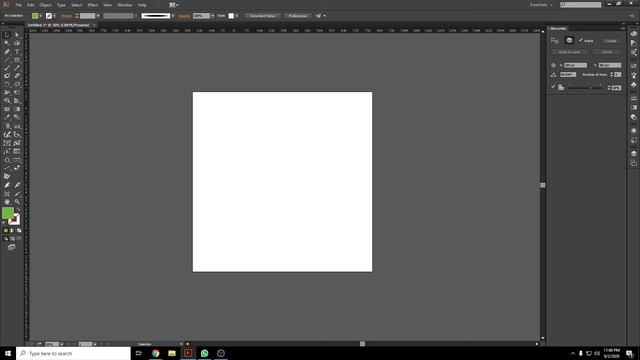Open the Artboards panel from the dock
This screenshot has width=640, height=360.
point(633,163)
